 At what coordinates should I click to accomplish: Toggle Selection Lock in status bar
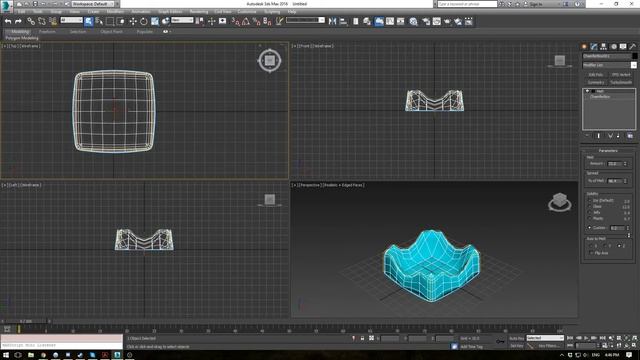click(x=362, y=338)
